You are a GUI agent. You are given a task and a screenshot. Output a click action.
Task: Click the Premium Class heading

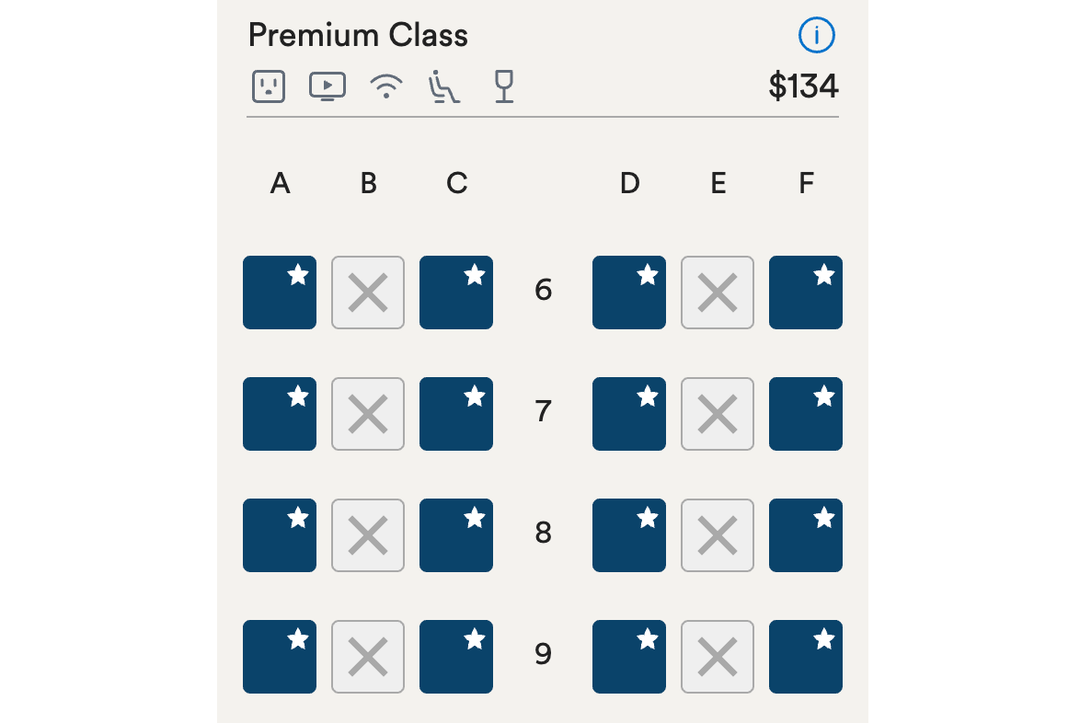coord(358,35)
